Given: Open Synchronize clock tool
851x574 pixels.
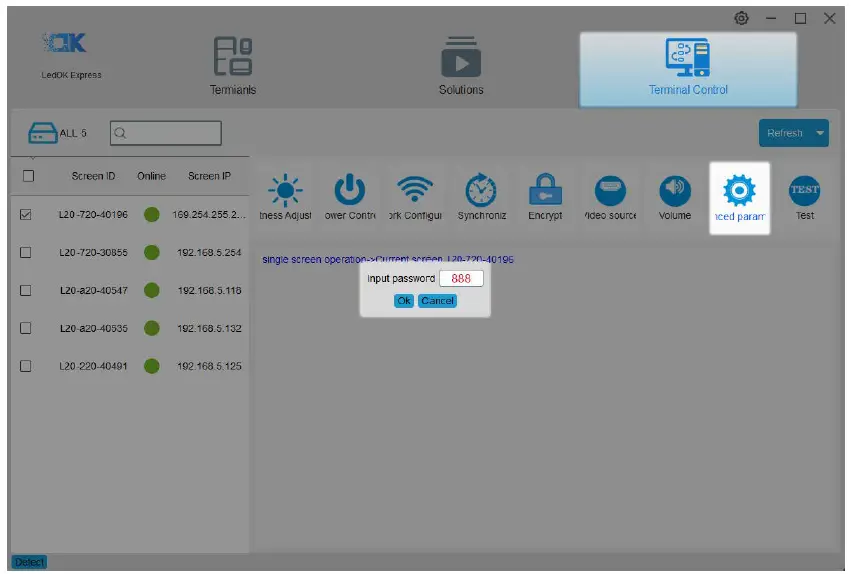Looking at the screenshot, I should pyautogui.click(x=481, y=197).
